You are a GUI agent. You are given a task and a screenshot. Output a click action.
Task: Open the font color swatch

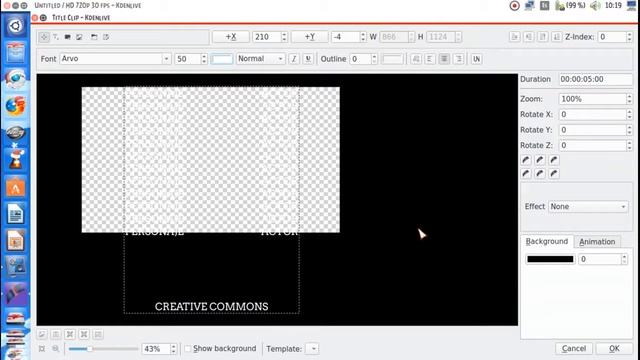tap(222, 59)
